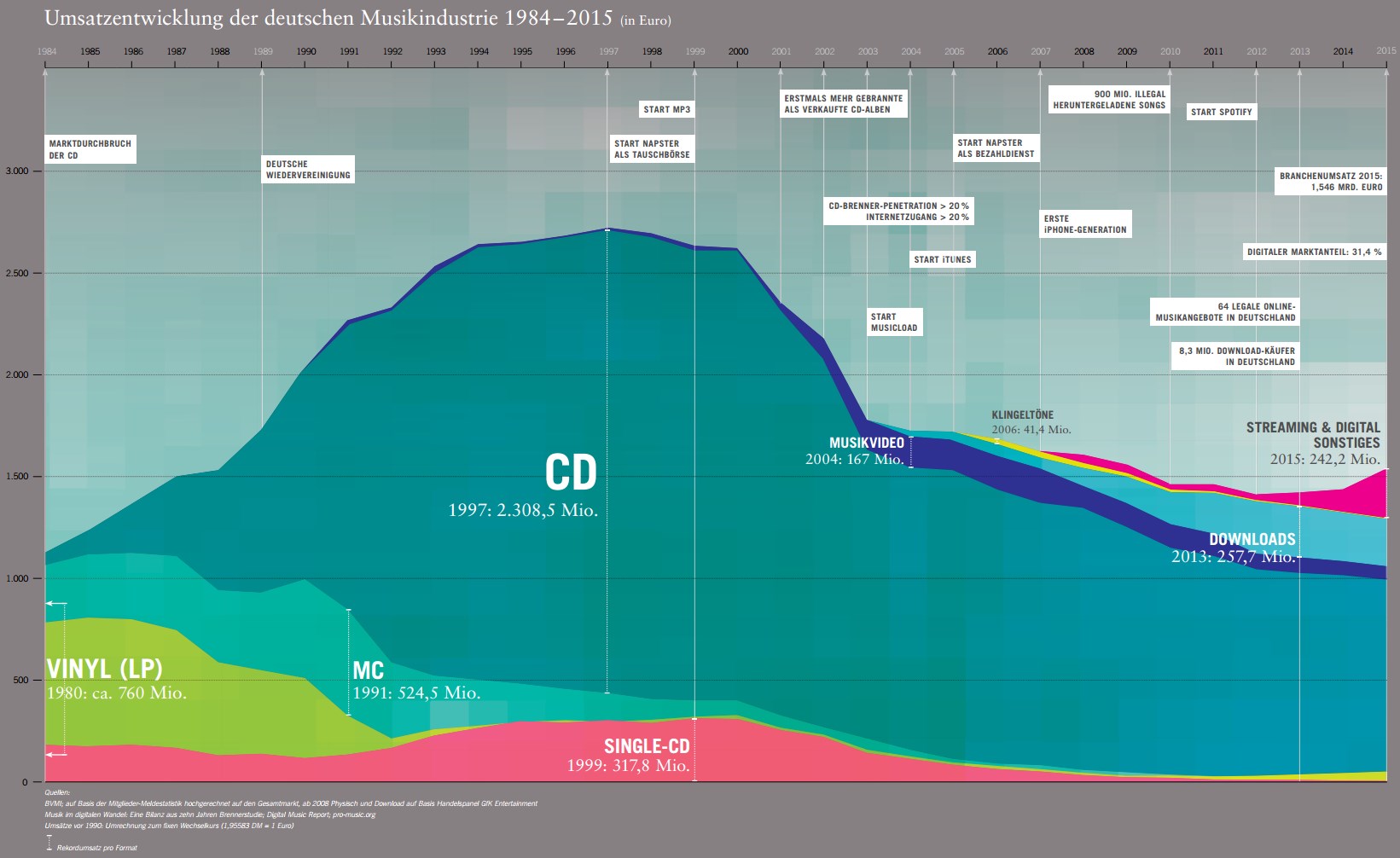Click the DOWNLOADS 2013 label

(x=1252, y=539)
